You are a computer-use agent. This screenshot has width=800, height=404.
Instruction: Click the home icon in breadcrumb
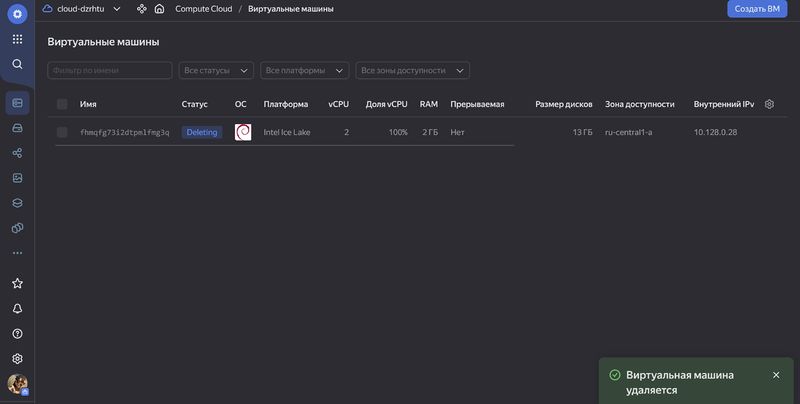(x=159, y=9)
